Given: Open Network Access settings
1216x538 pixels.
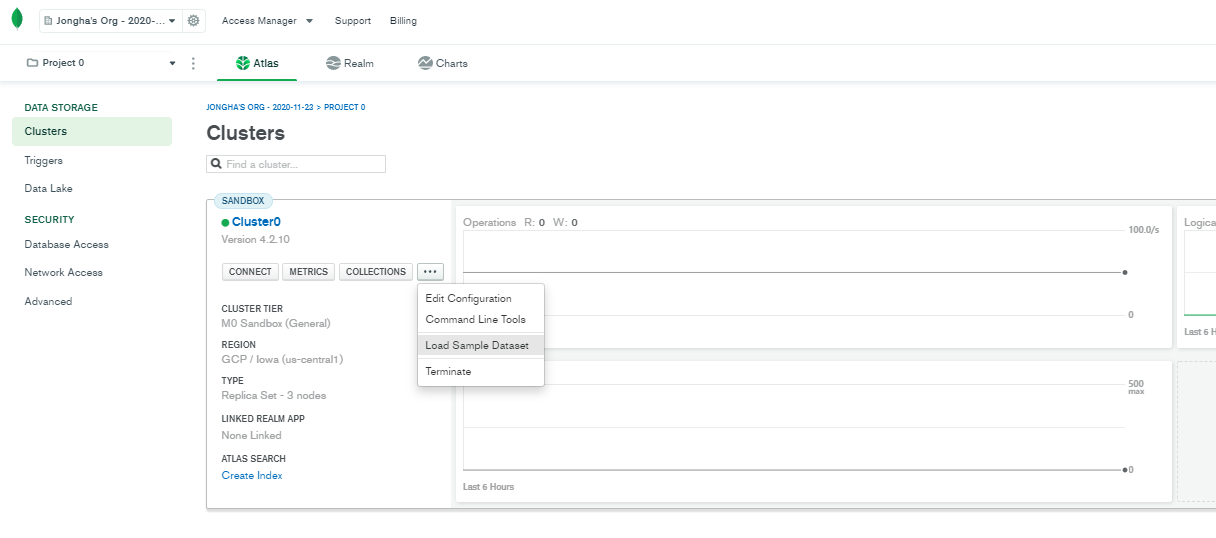Looking at the screenshot, I should [64, 272].
